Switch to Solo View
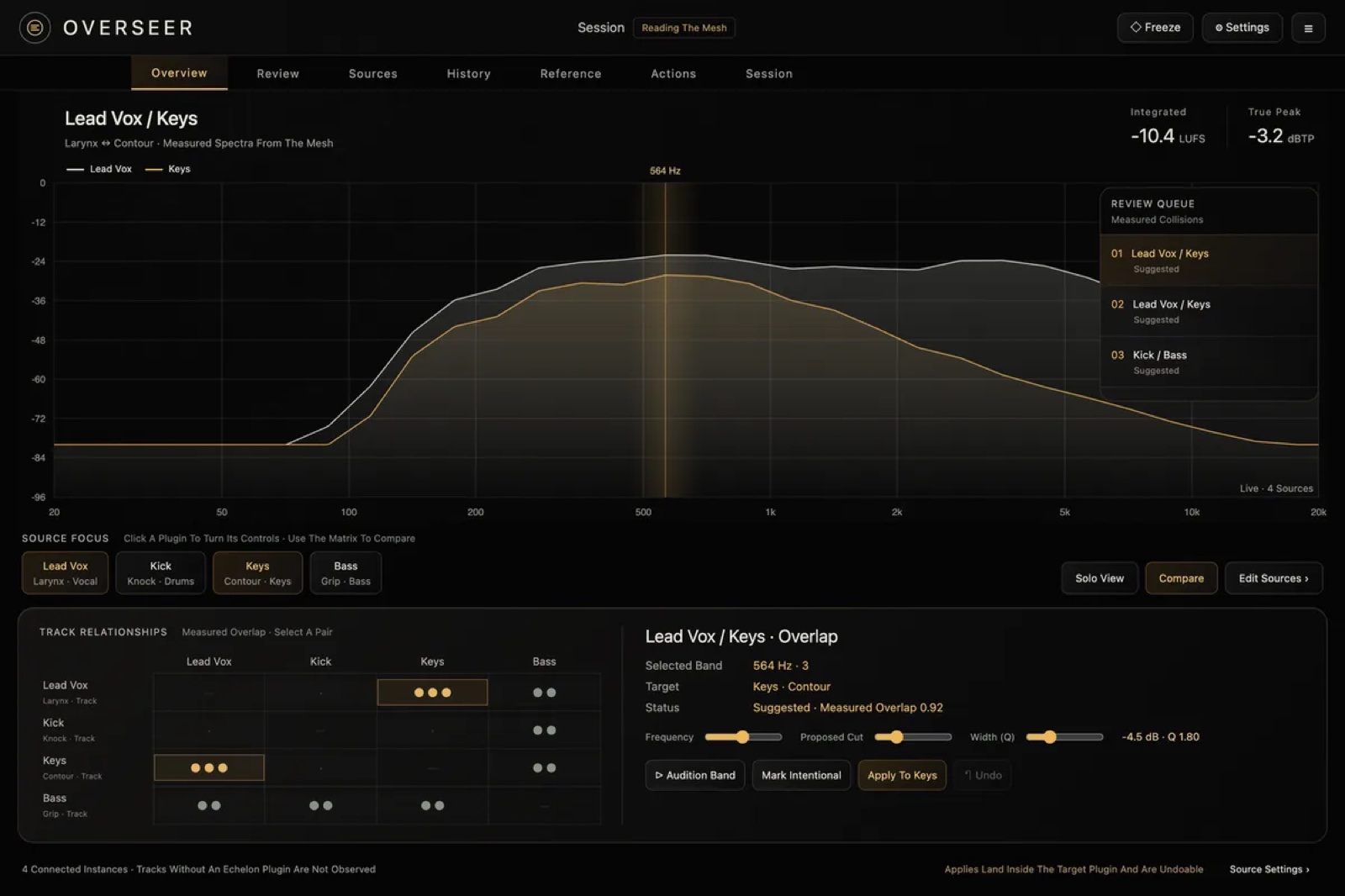Screen dimensions: 1345x896 1100,578
